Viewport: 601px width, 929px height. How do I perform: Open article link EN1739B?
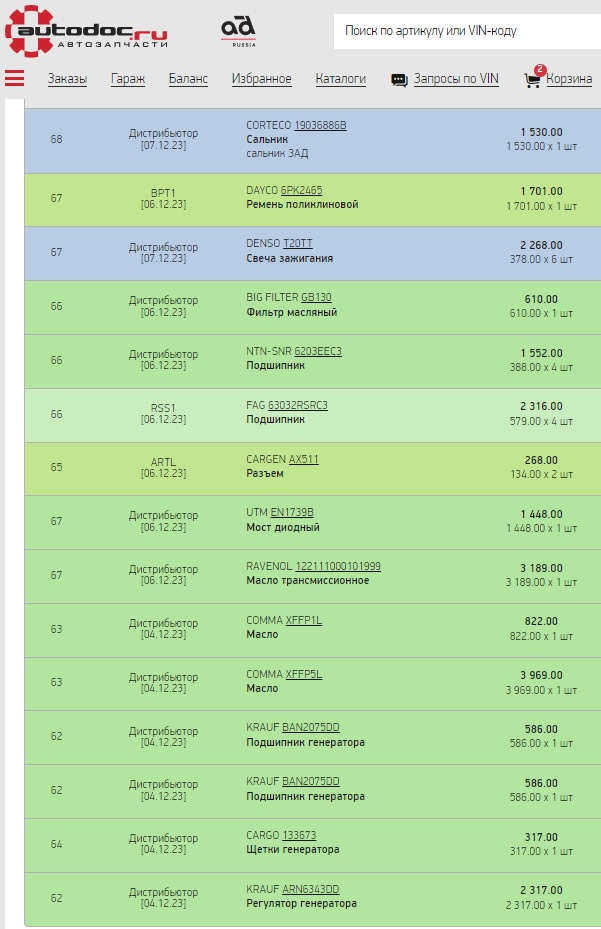pos(292,512)
